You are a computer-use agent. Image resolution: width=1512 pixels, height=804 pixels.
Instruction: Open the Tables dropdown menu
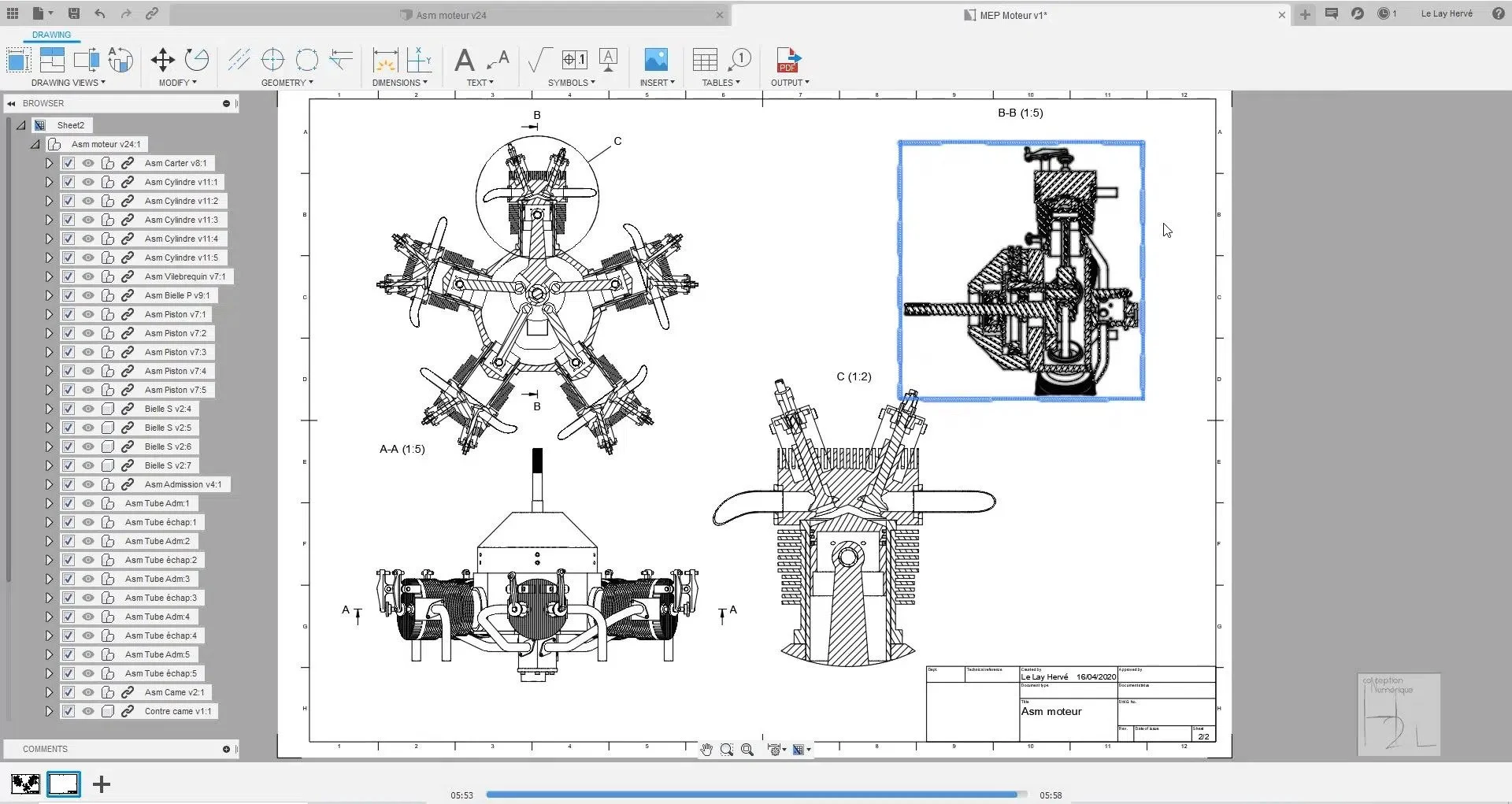[721, 82]
